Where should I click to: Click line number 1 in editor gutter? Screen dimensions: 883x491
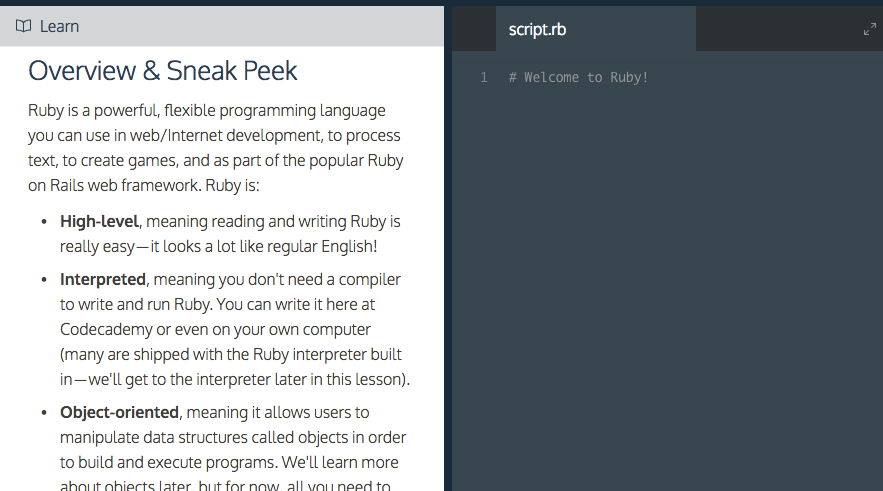(484, 77)
